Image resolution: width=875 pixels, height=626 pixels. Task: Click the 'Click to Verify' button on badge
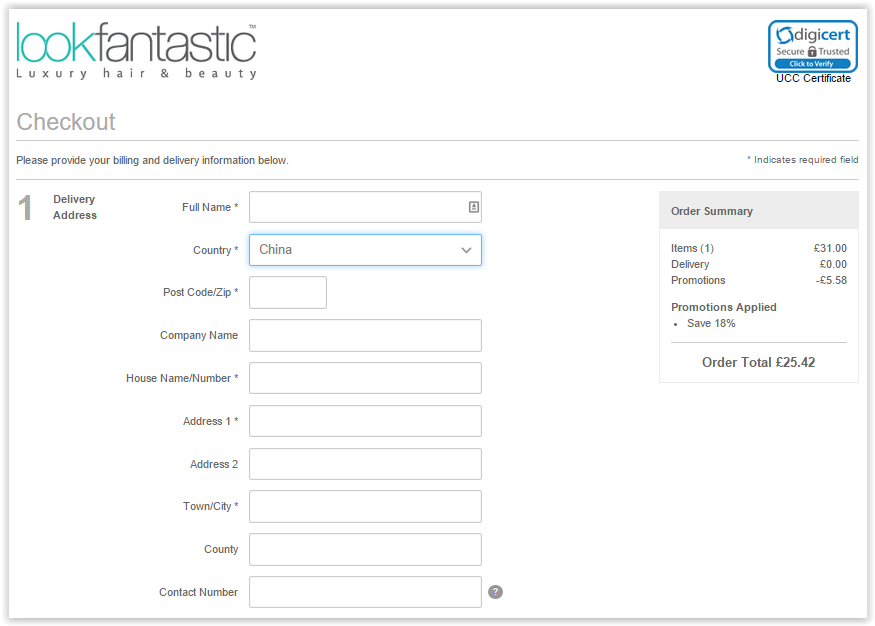[812, 64]
